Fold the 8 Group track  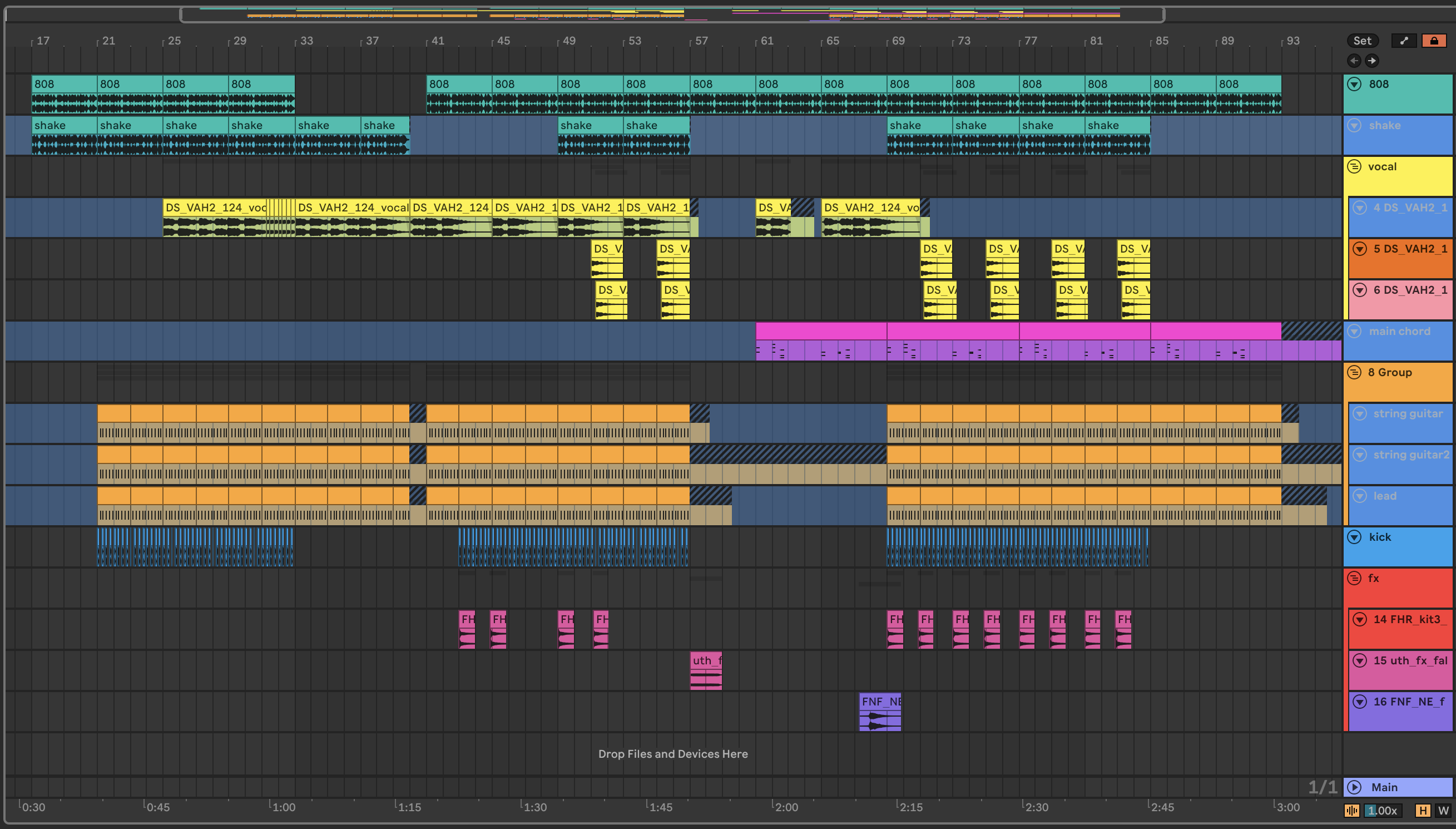click(1354, 372)
